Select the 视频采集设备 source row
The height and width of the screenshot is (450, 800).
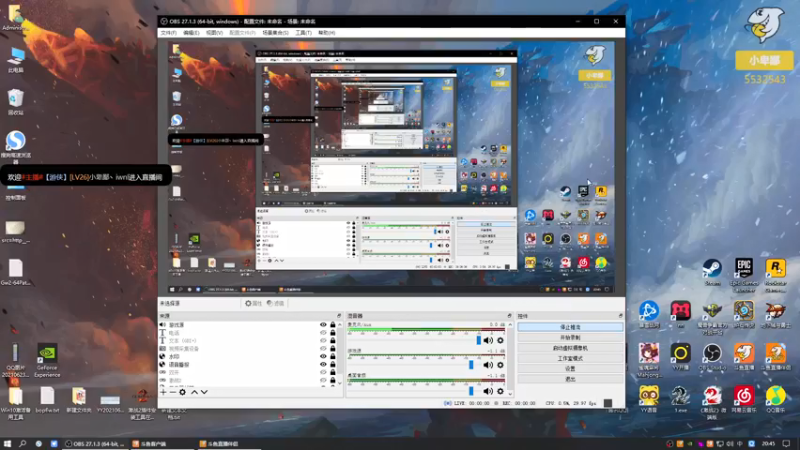click(x=247, y=348)
